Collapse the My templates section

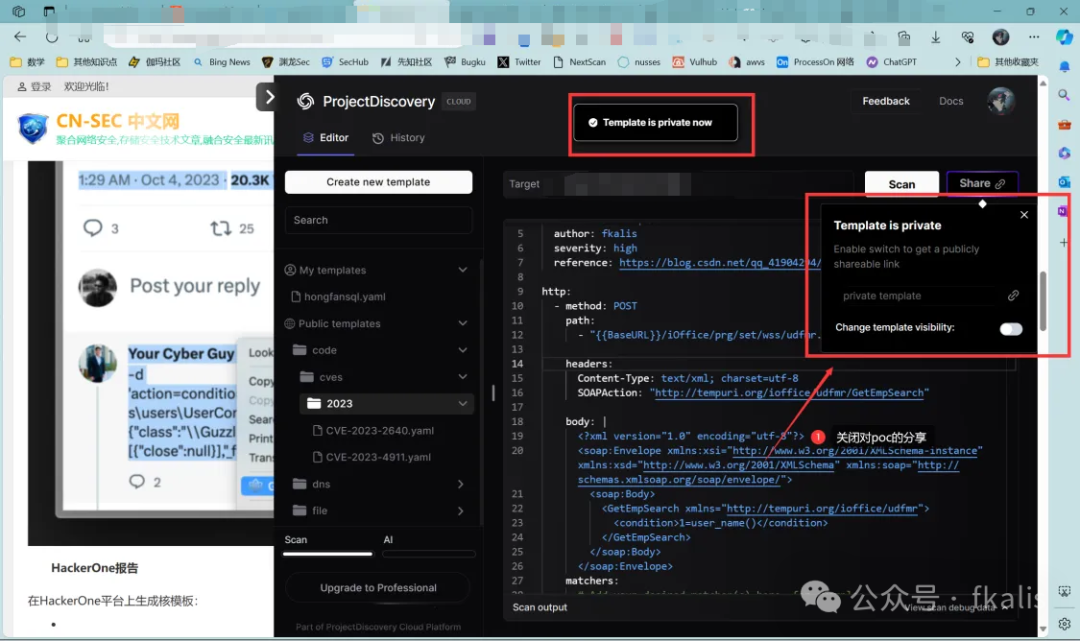pos(462,270)
